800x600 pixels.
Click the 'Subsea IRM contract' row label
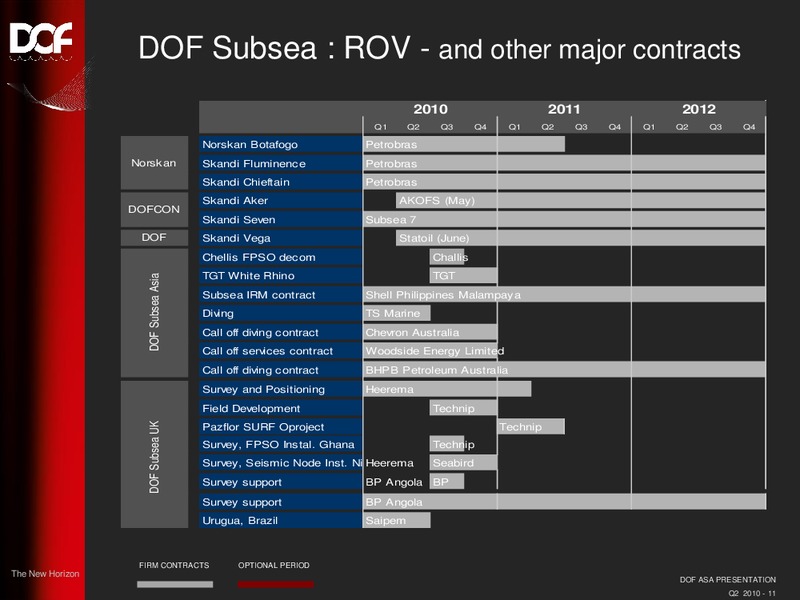click(280, 295)
